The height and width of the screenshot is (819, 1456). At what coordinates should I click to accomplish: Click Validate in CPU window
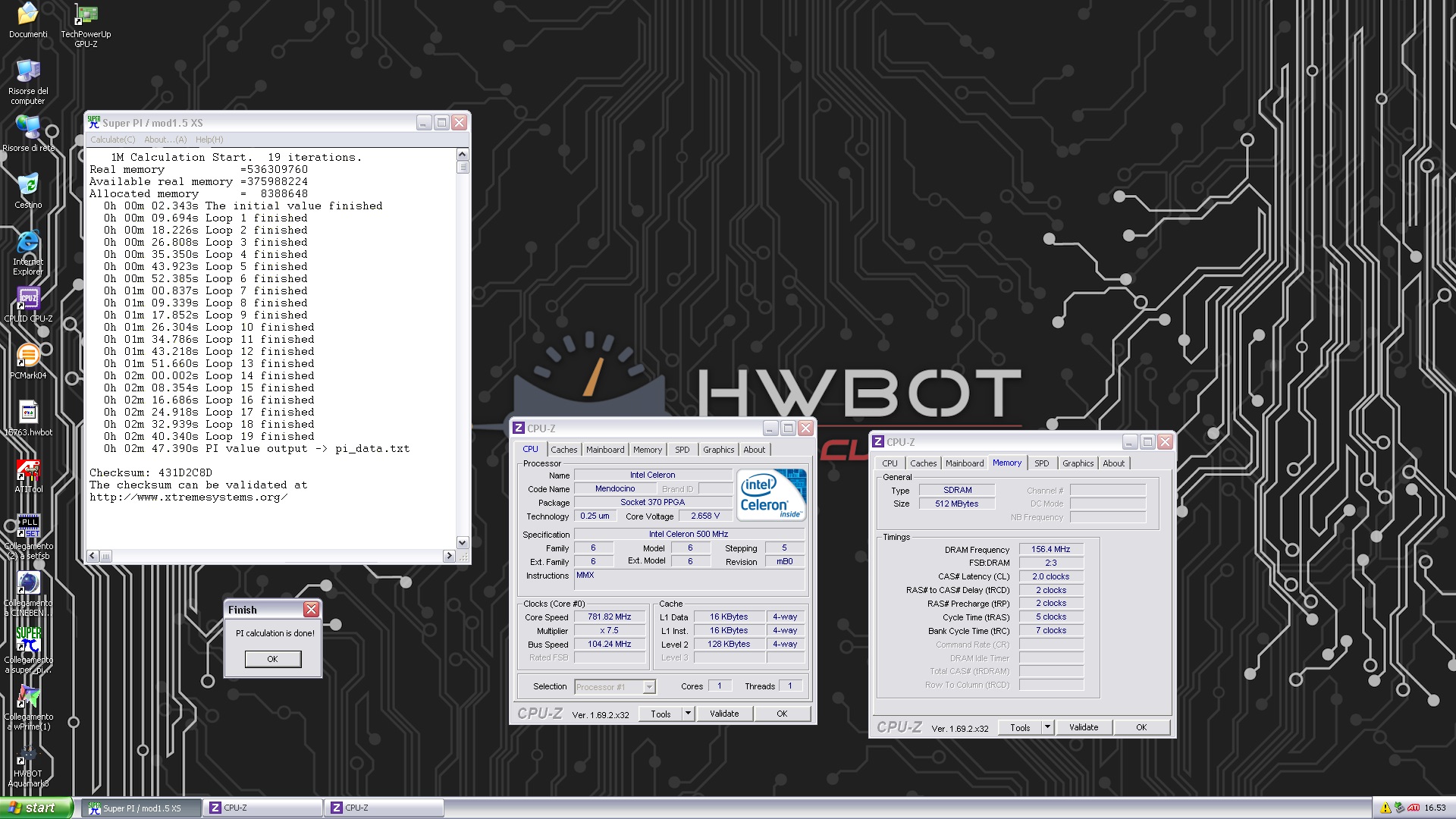coord(724,714)
